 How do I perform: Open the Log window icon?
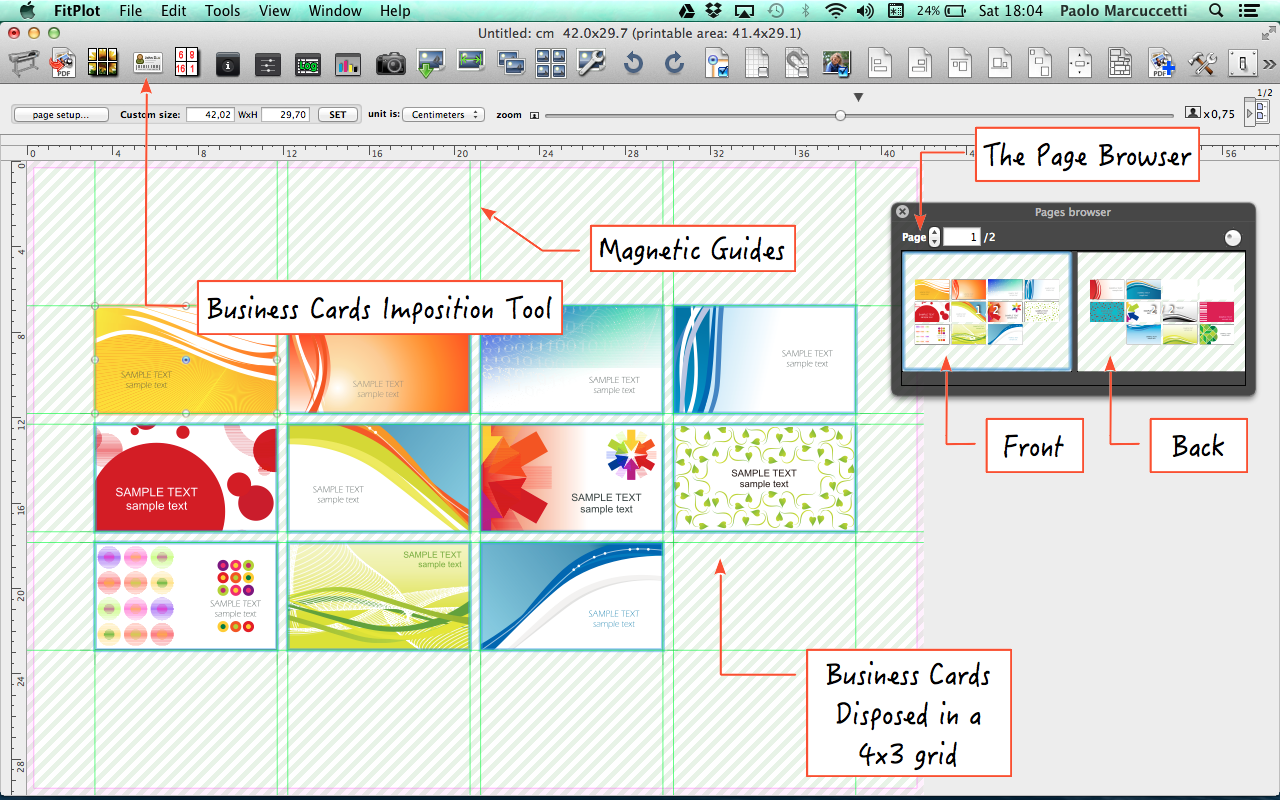tap(308, 64)
